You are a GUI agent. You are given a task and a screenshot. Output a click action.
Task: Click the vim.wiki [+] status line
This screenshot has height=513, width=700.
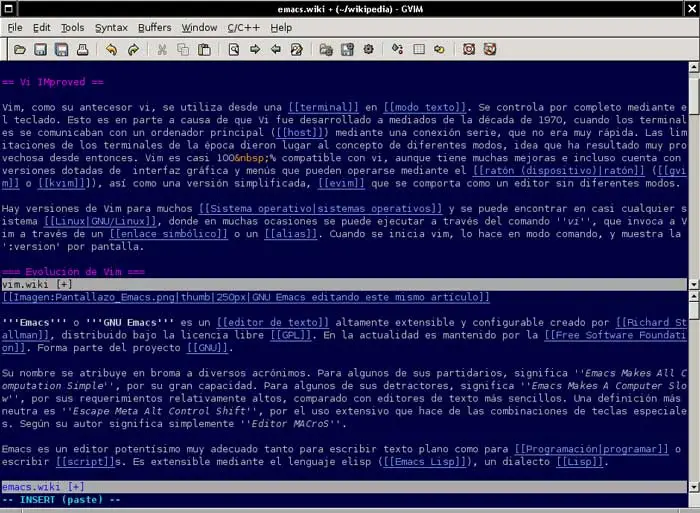pyautogui.click(x=344, y=284)
